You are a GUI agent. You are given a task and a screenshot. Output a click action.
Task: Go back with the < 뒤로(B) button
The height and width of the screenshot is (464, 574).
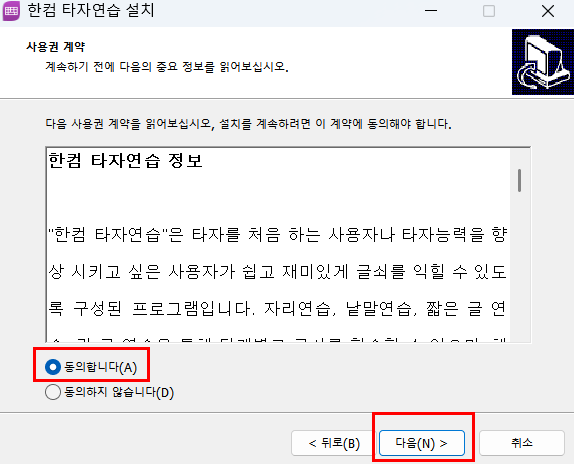[x=334, y=443]
